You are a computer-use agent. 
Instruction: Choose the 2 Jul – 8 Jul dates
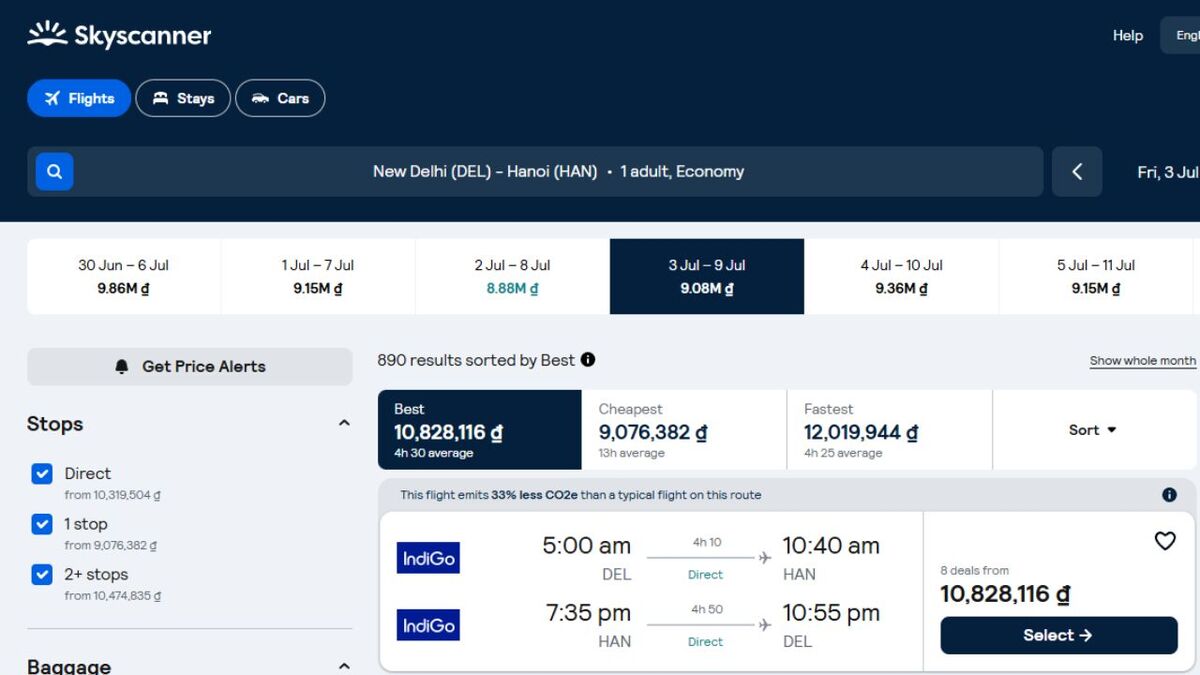coord(512,277)
